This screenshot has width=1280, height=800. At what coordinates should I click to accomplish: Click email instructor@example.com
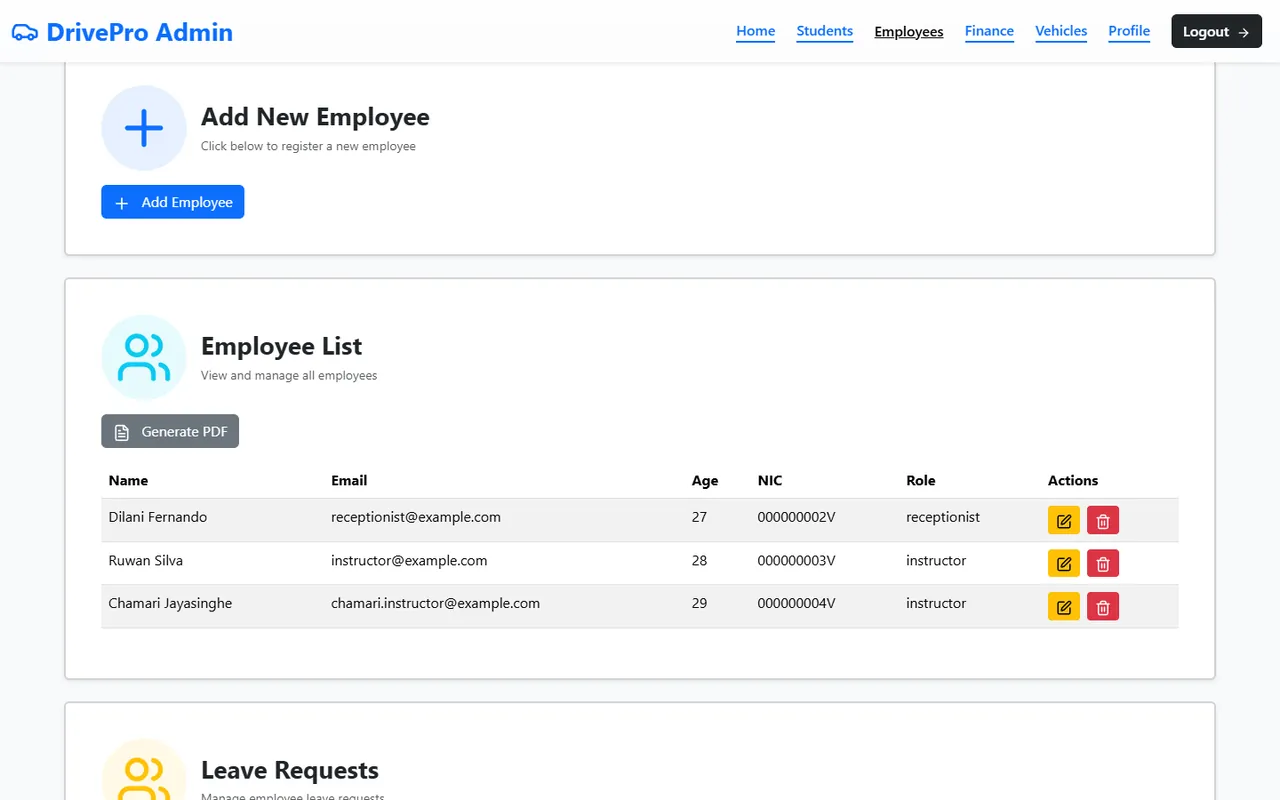pos(409,561)
